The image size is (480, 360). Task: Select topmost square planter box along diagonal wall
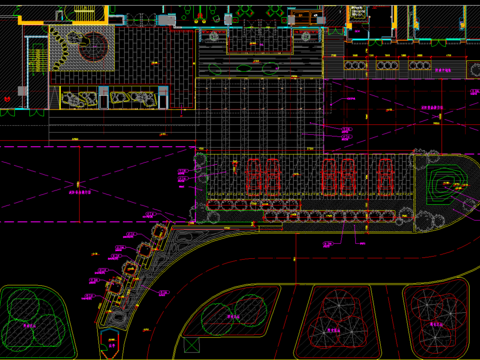click(x=159, y=231)
